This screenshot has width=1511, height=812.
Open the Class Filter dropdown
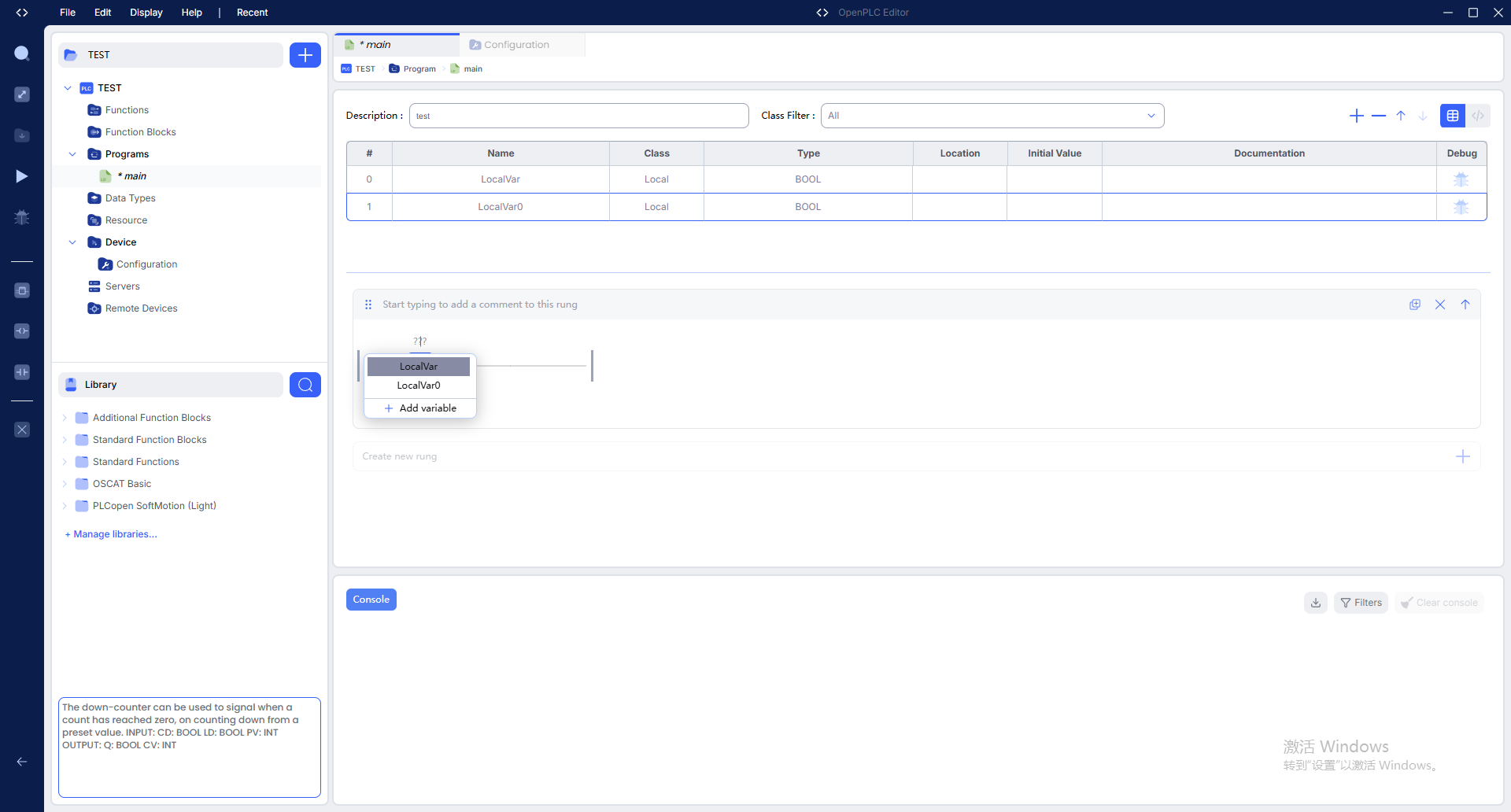pyautogui.click(x=992, y=116)
